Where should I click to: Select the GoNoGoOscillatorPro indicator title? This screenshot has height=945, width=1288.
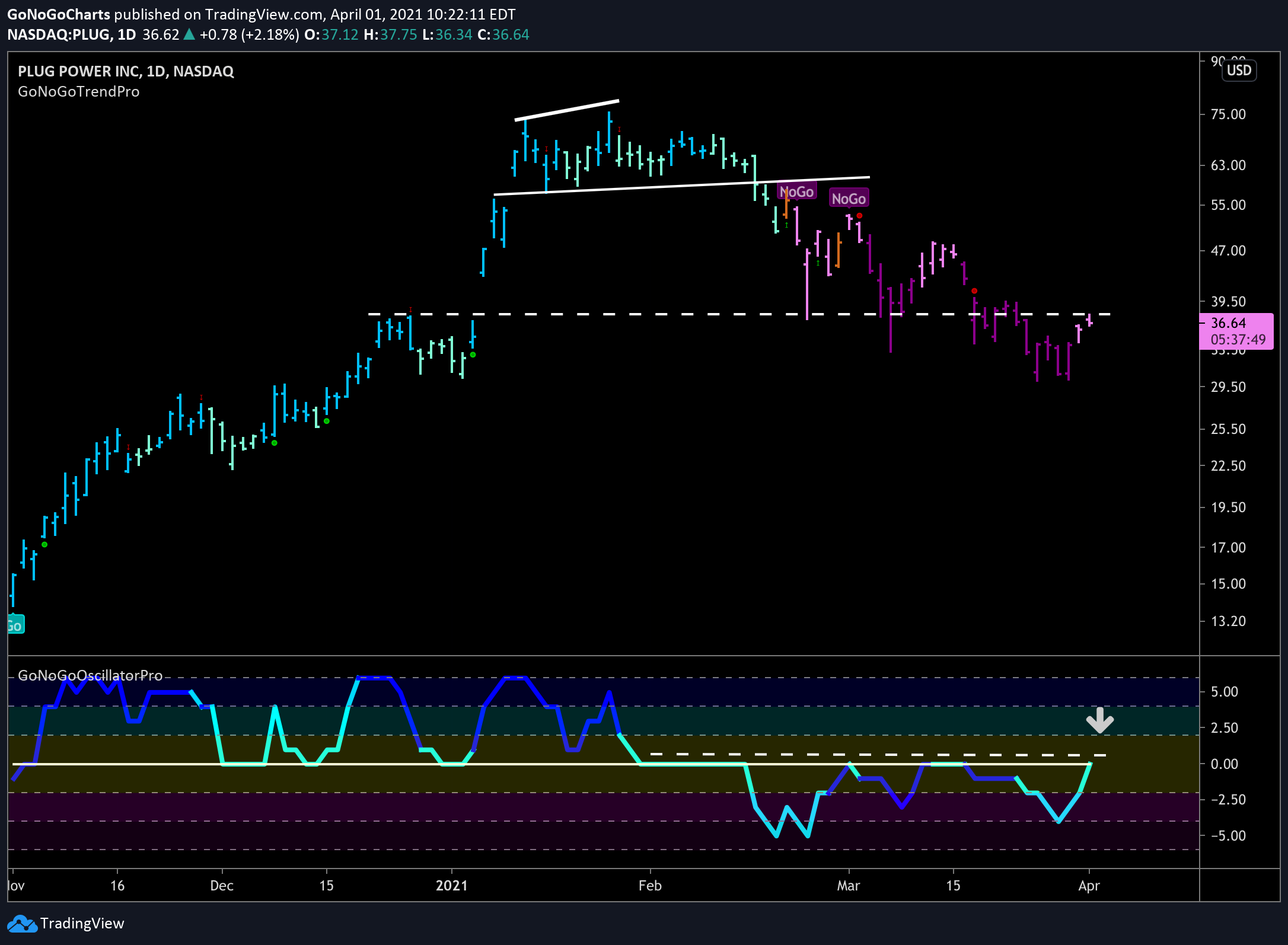coord(90,675)
